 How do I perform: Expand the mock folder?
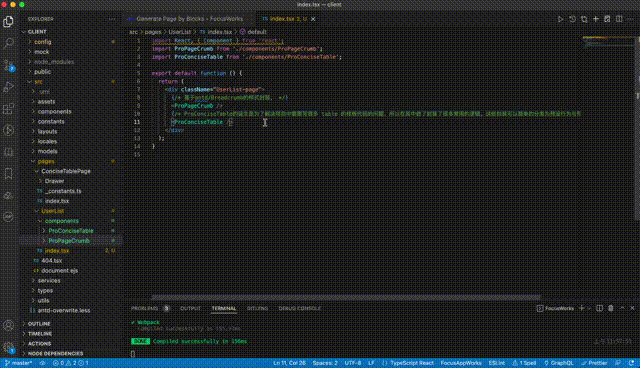tap(42, 52)
